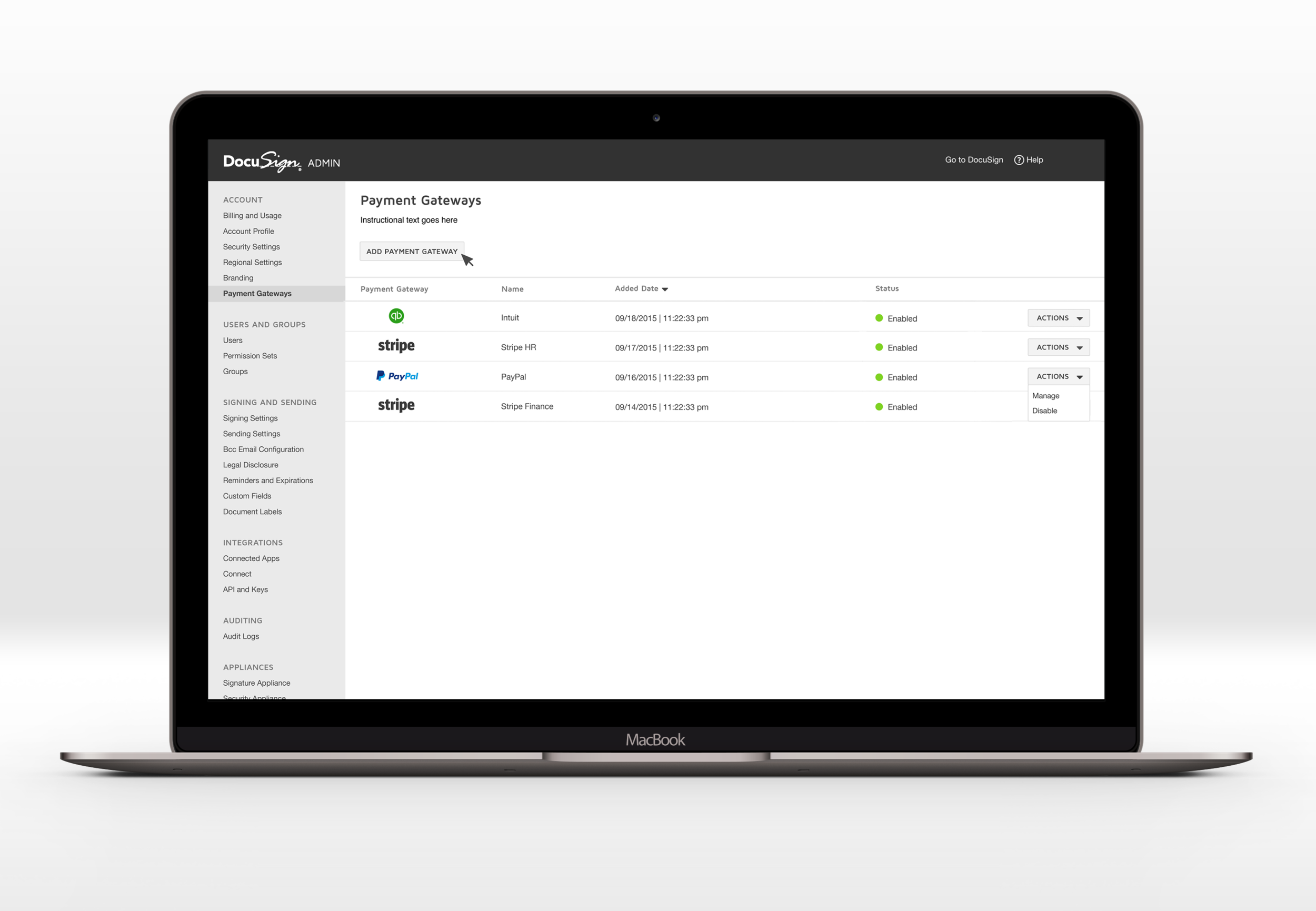The height and width of the screenshot is (911, 1316).
Task: Click date 09/16/2015 | 11:22:33 pm
Action: point(662,377)
